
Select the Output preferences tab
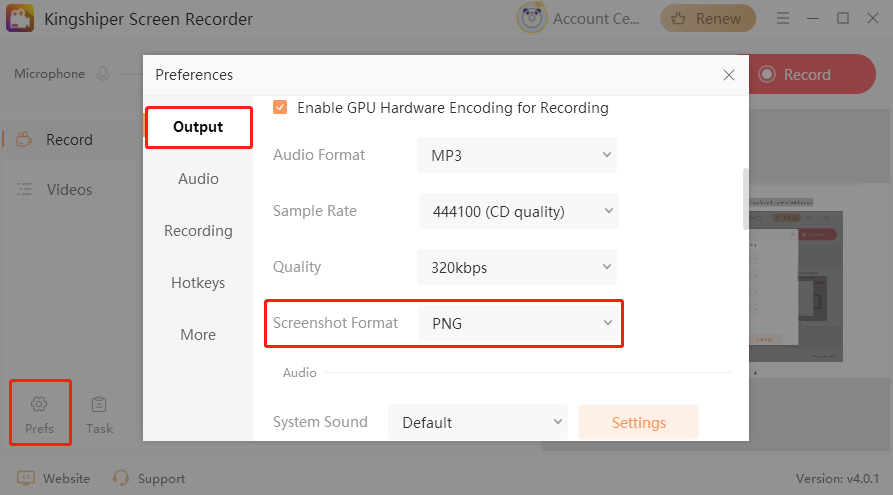[x=198, y=127]
